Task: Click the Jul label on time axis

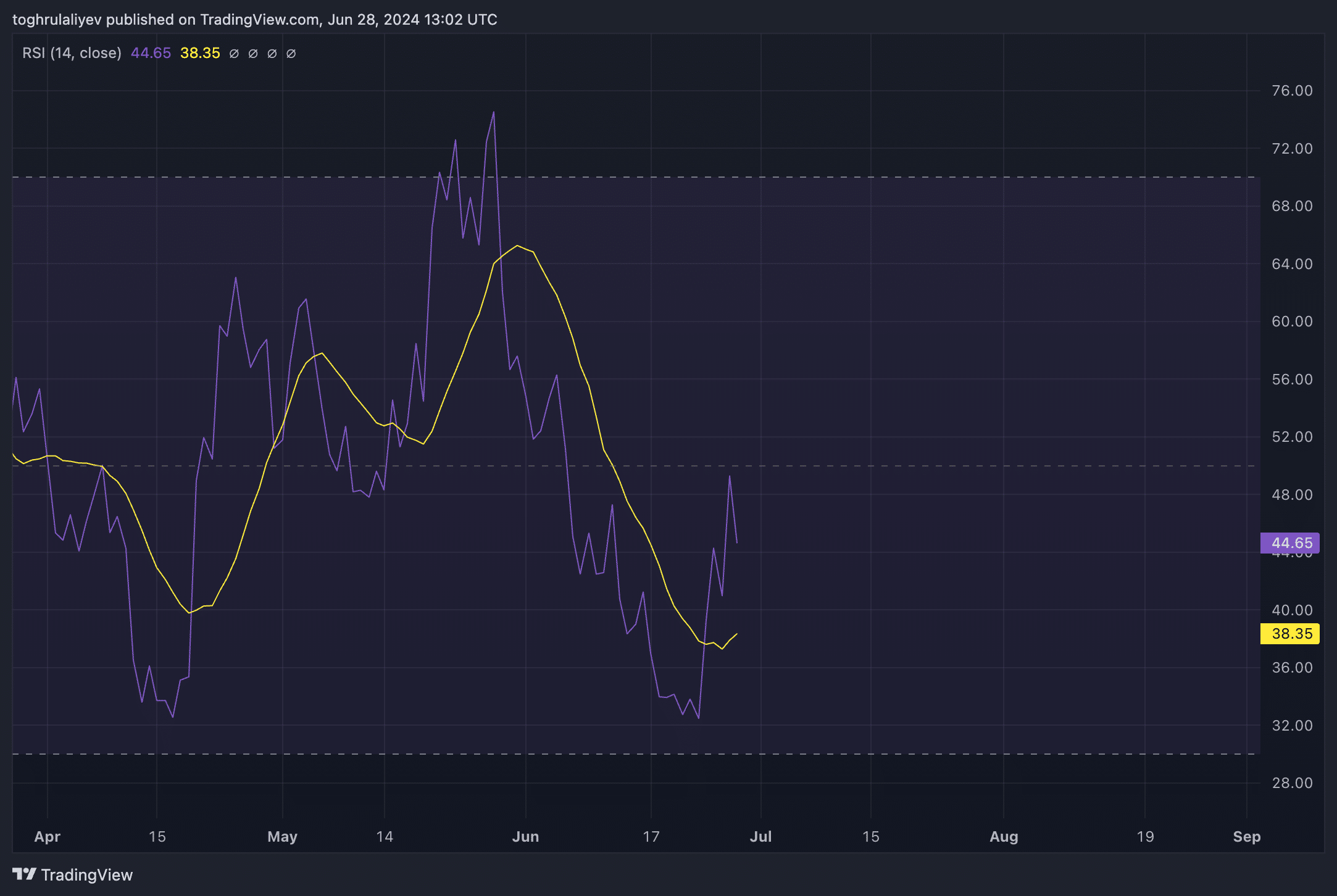Action: [761, 837]
